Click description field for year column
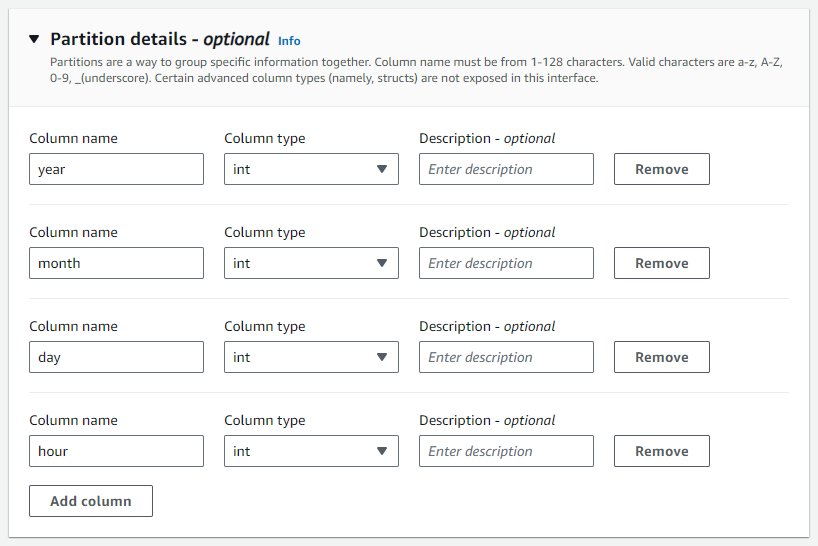 click(506, 169)
